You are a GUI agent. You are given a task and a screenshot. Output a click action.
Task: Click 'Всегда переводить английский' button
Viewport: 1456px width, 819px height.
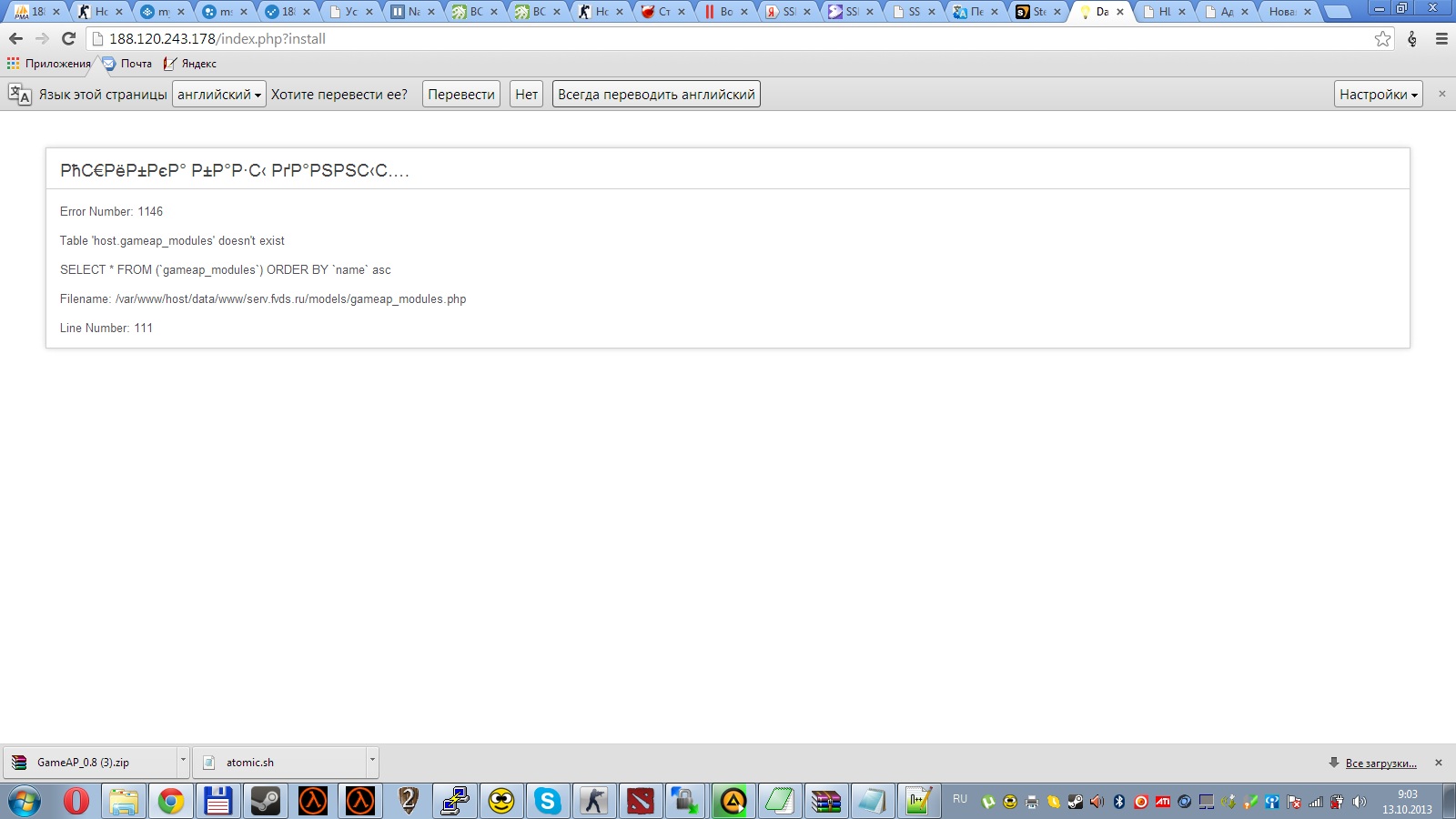(655, 95)
